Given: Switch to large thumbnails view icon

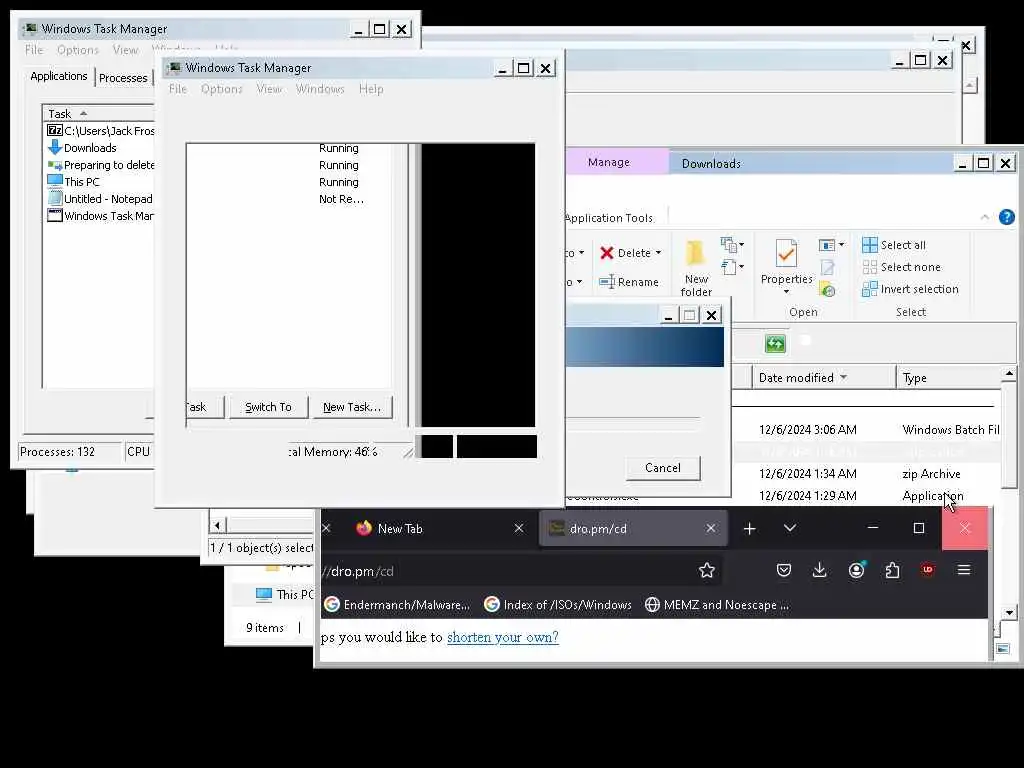Looking at the screenshot, I should click(1002, 648).
